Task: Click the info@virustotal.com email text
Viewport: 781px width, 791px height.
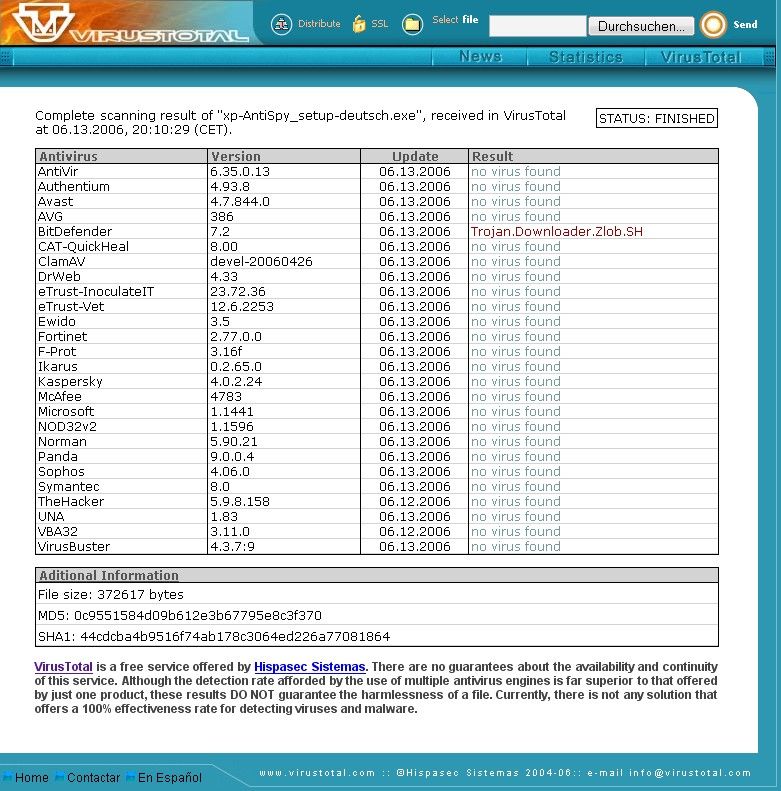Action: click(690, 773)
